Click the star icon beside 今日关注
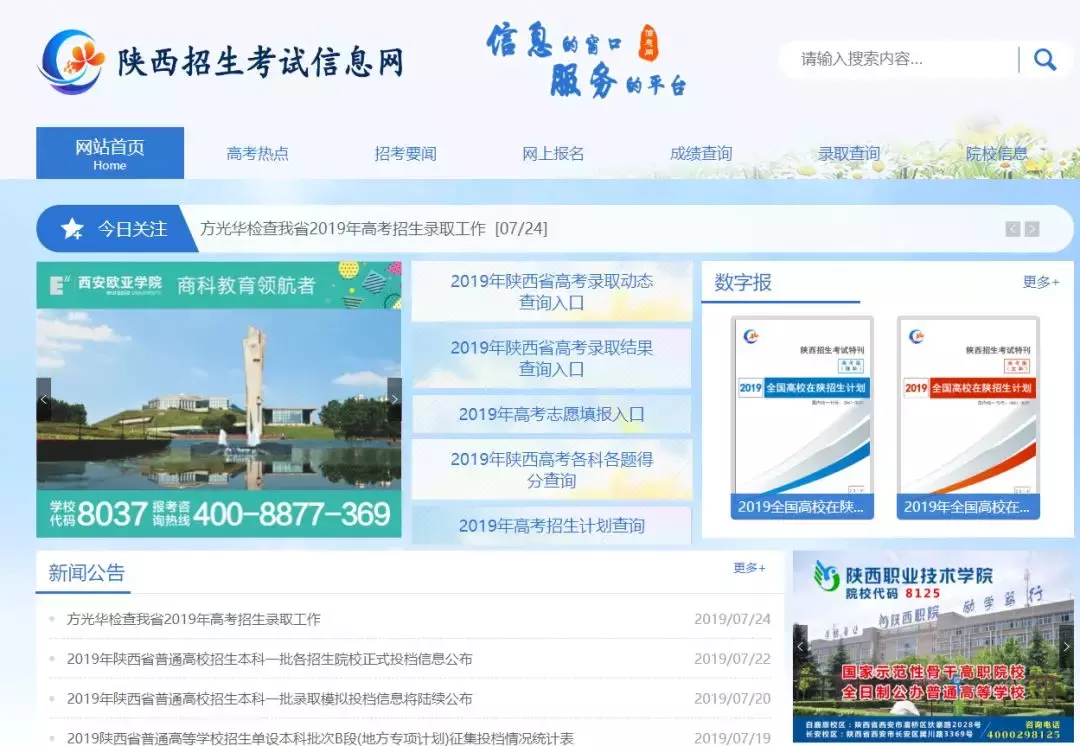Viewport: 1080px width, 746px height. tap(70, 228)
